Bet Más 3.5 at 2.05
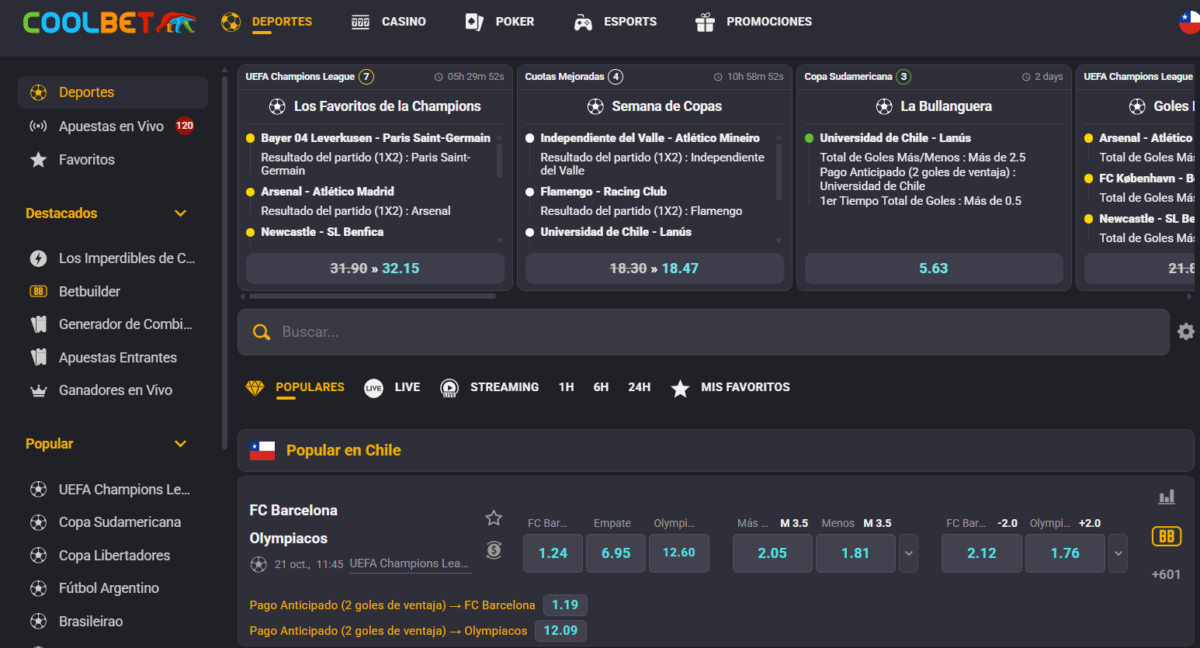The height and width of the screenshot is (648, 1200). tap(772, 553)
